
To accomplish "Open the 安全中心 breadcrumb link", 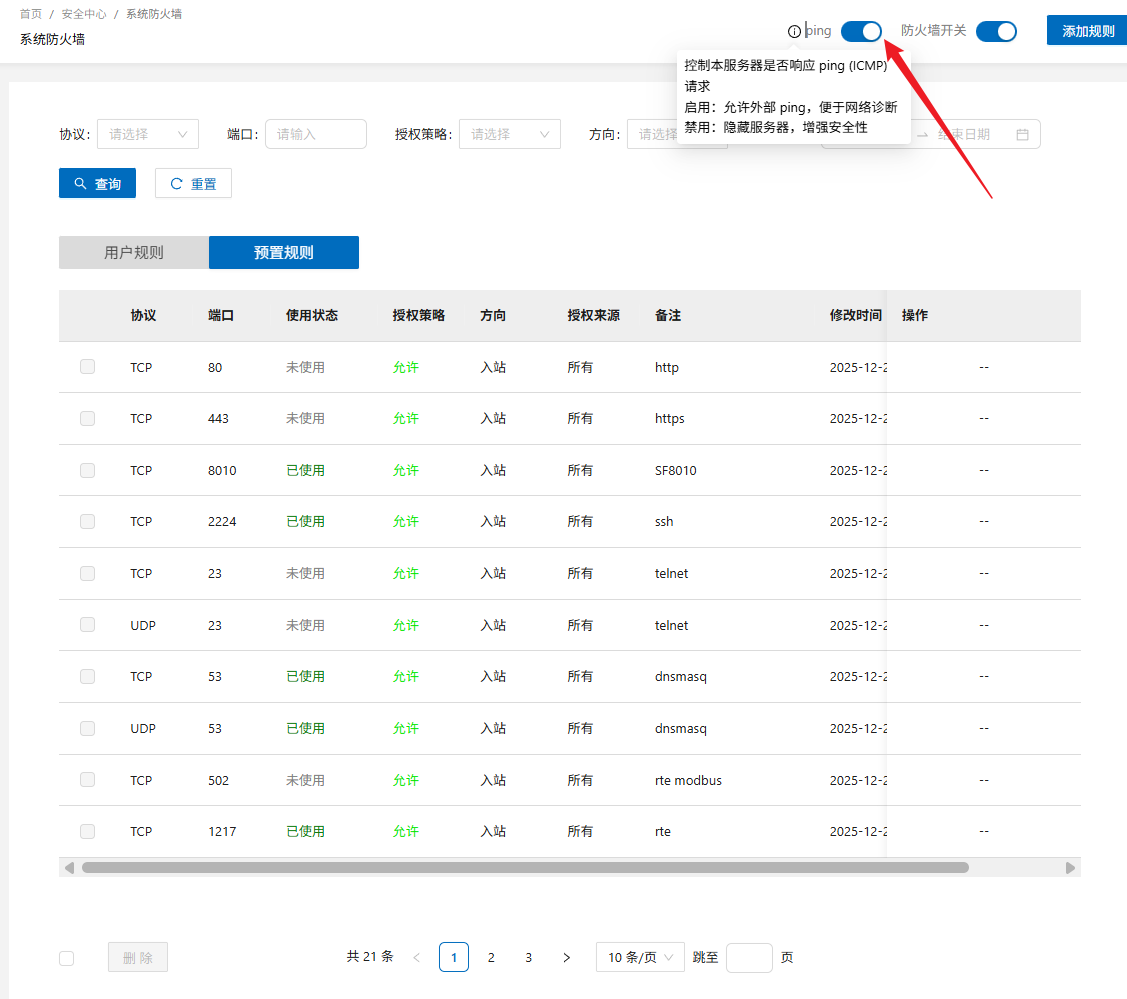I will click(x=84, y=15).
